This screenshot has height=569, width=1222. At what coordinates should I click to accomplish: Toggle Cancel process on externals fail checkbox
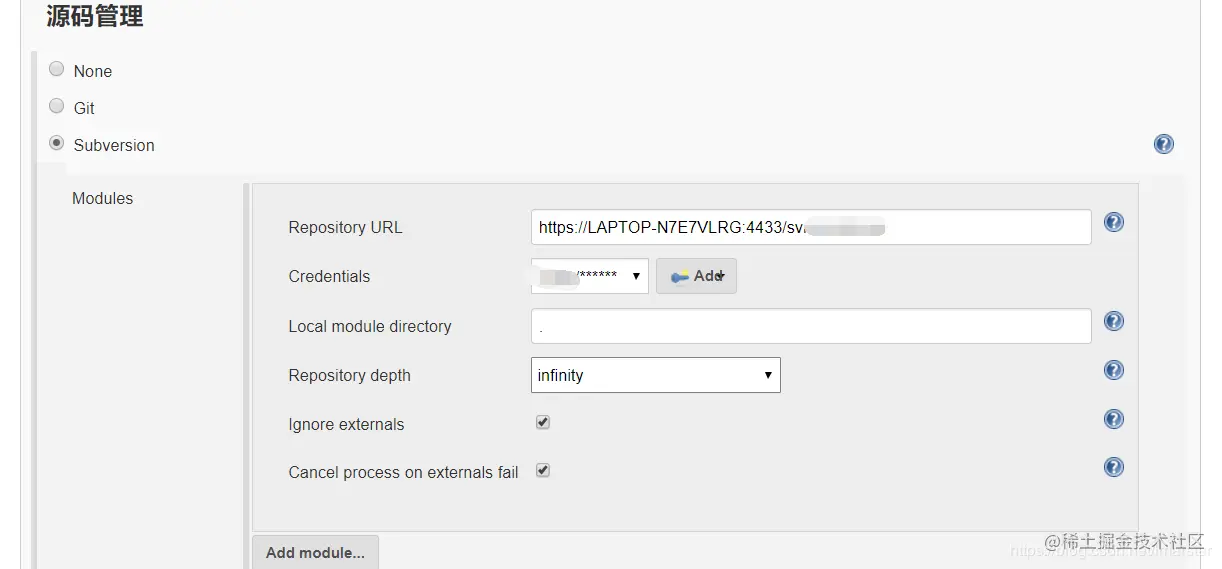coord(543,470)
